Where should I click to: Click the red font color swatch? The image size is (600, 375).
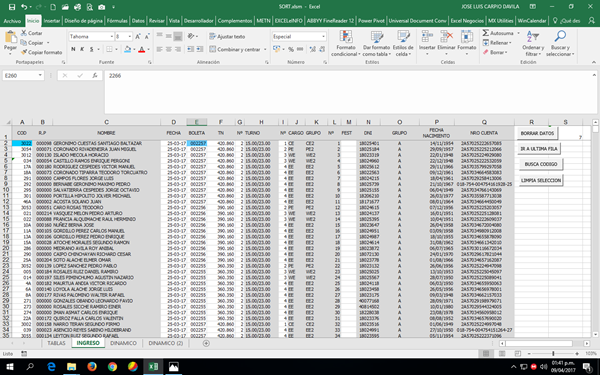click(142, 49)
